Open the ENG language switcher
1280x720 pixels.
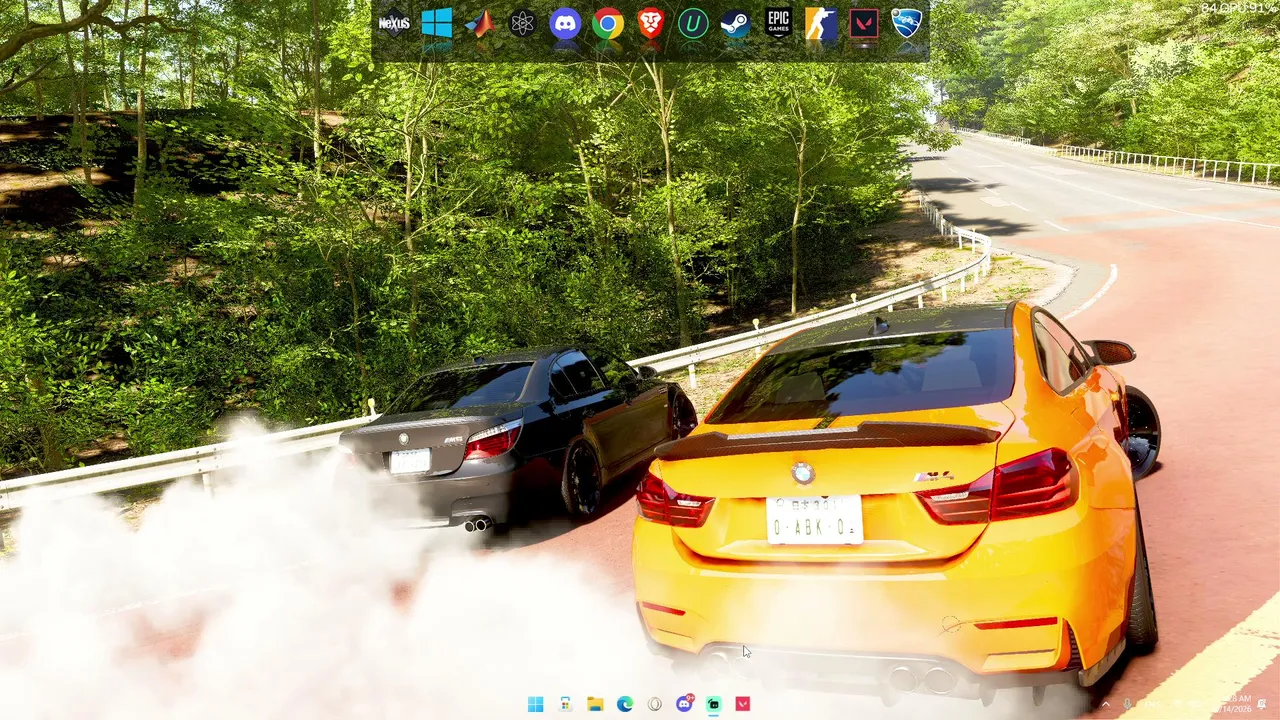point(1153,704)
